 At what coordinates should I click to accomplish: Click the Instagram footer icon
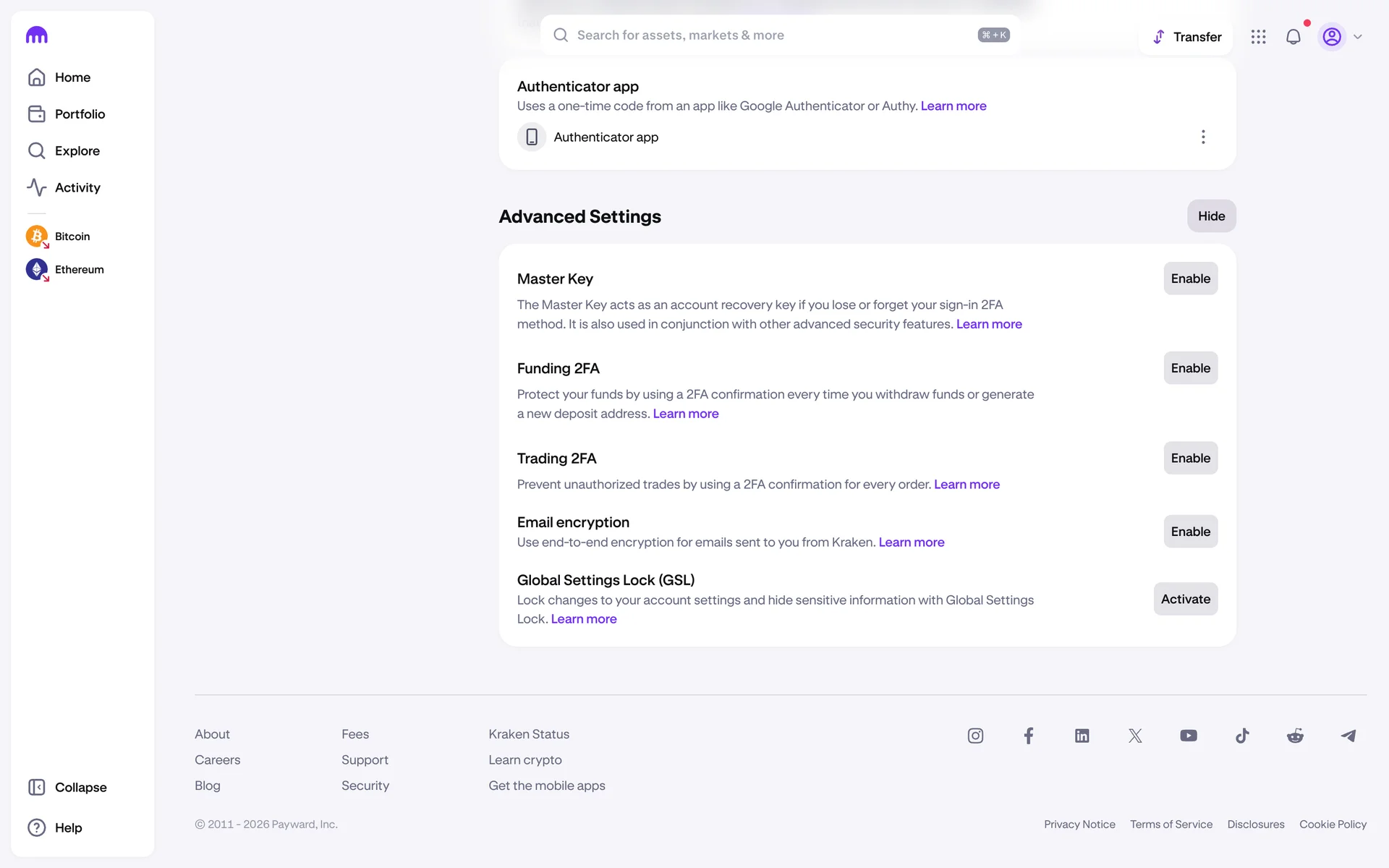point(975,736)
